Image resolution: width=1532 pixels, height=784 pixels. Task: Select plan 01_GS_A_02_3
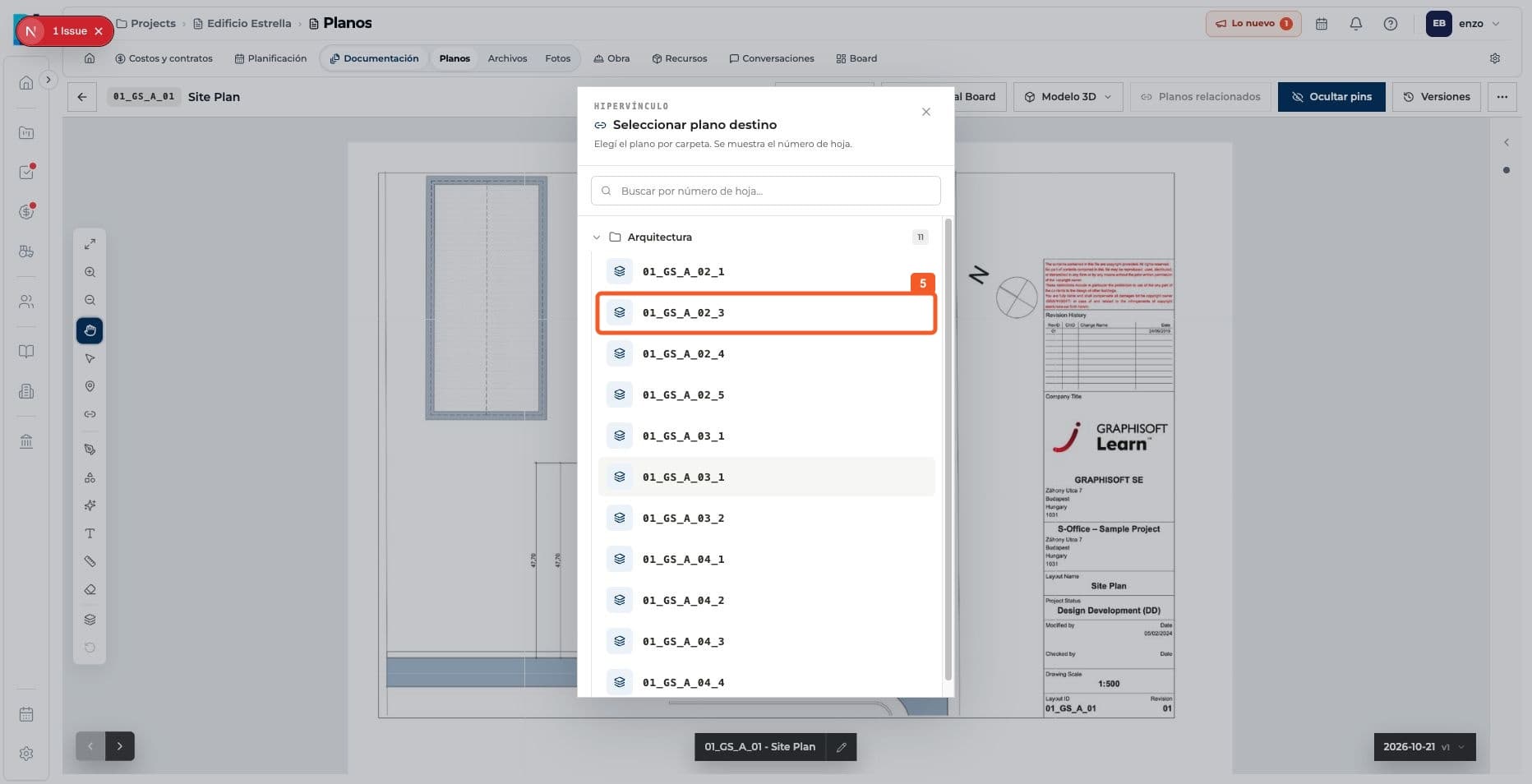point(766,312)
